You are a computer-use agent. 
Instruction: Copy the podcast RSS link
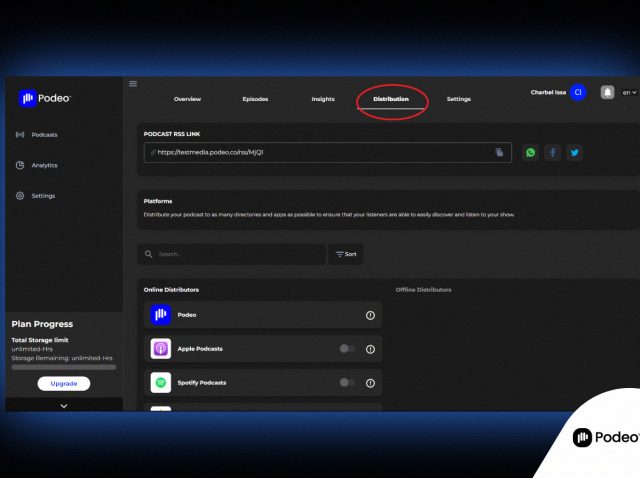pyautogui.click(x=499, y=152)
